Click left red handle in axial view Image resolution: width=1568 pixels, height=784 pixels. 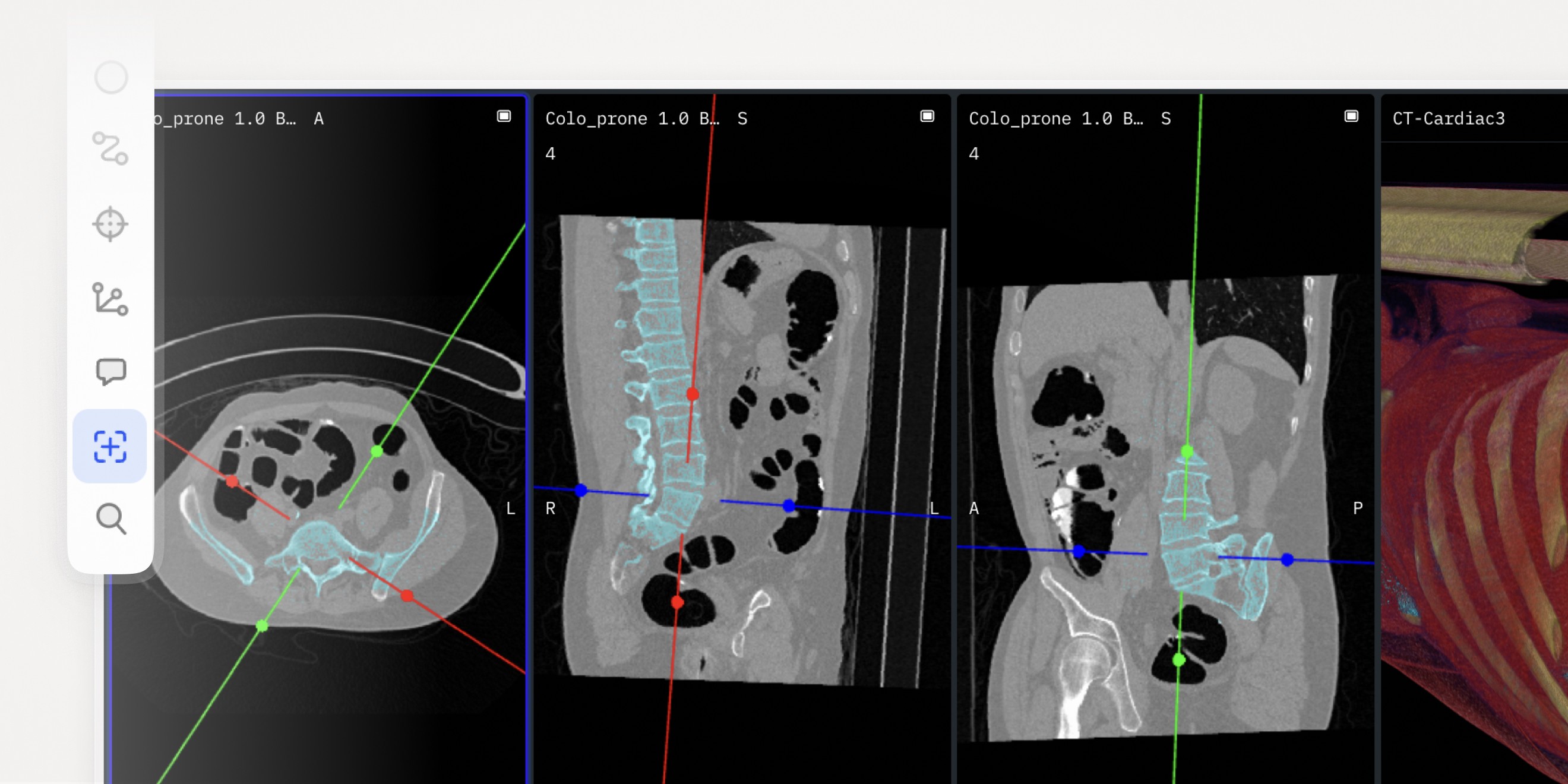click(x=232, y=482)
